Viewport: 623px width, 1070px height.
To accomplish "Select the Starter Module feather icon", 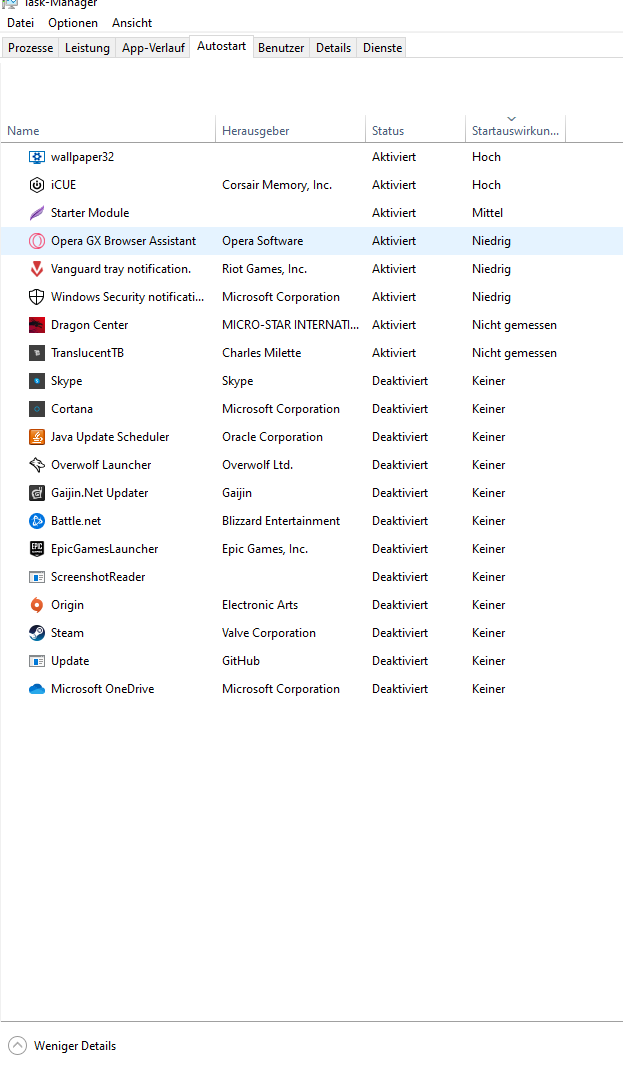I will coord(37,213).
